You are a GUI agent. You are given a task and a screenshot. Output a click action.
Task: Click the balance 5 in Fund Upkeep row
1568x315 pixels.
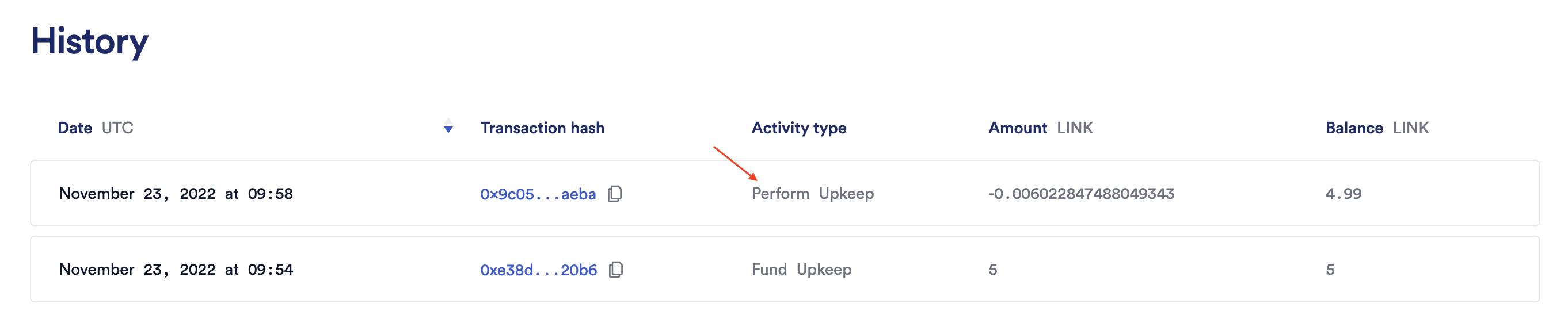1330,270
